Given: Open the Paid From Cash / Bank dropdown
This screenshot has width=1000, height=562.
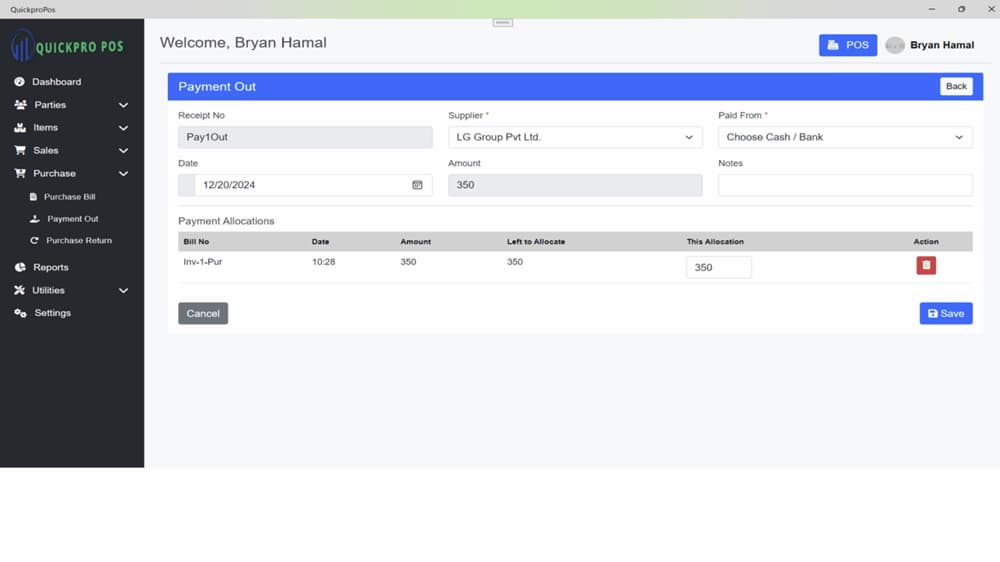Looking at the screenshot, I should [x=845, y=137].
